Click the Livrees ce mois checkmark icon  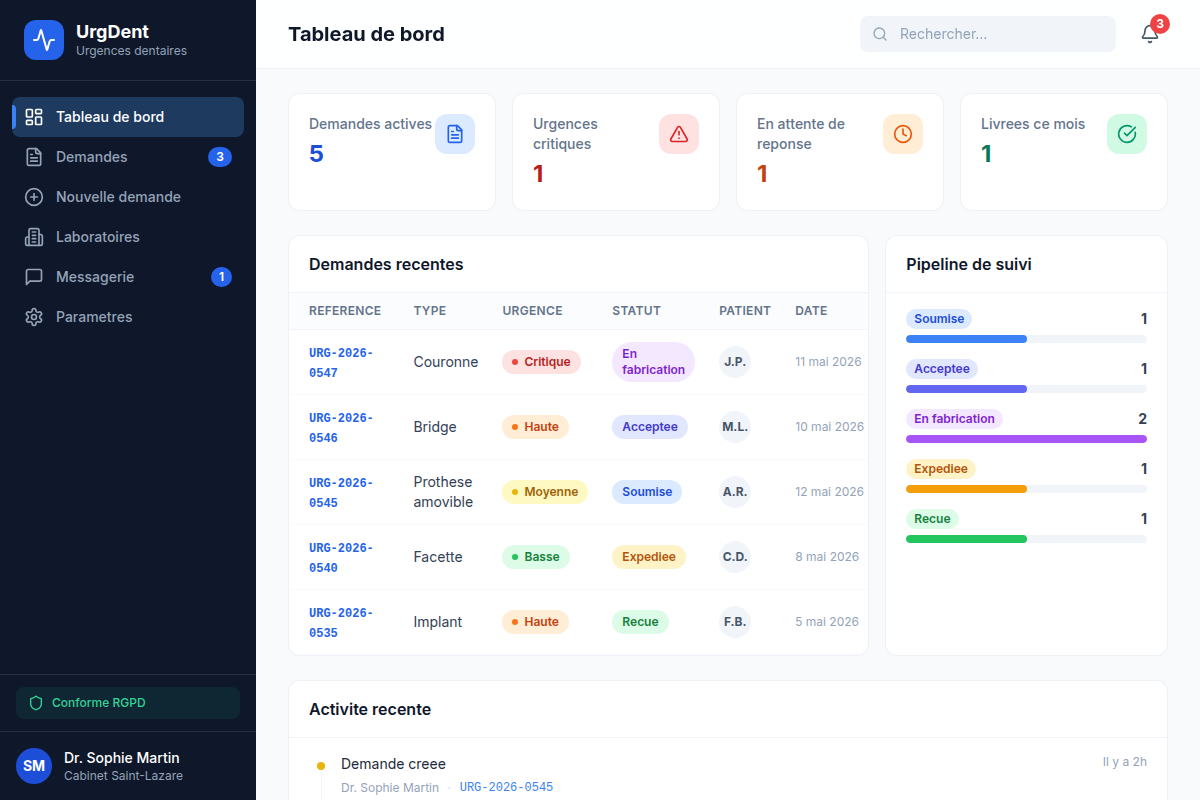tap(1127, 134)
